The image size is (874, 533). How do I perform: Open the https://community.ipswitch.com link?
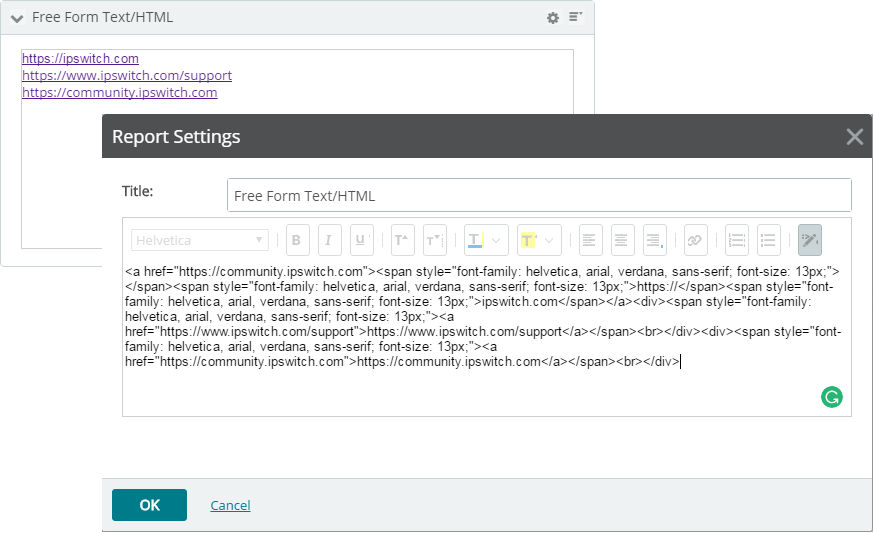pyautogui.click(x=120, y=93)
